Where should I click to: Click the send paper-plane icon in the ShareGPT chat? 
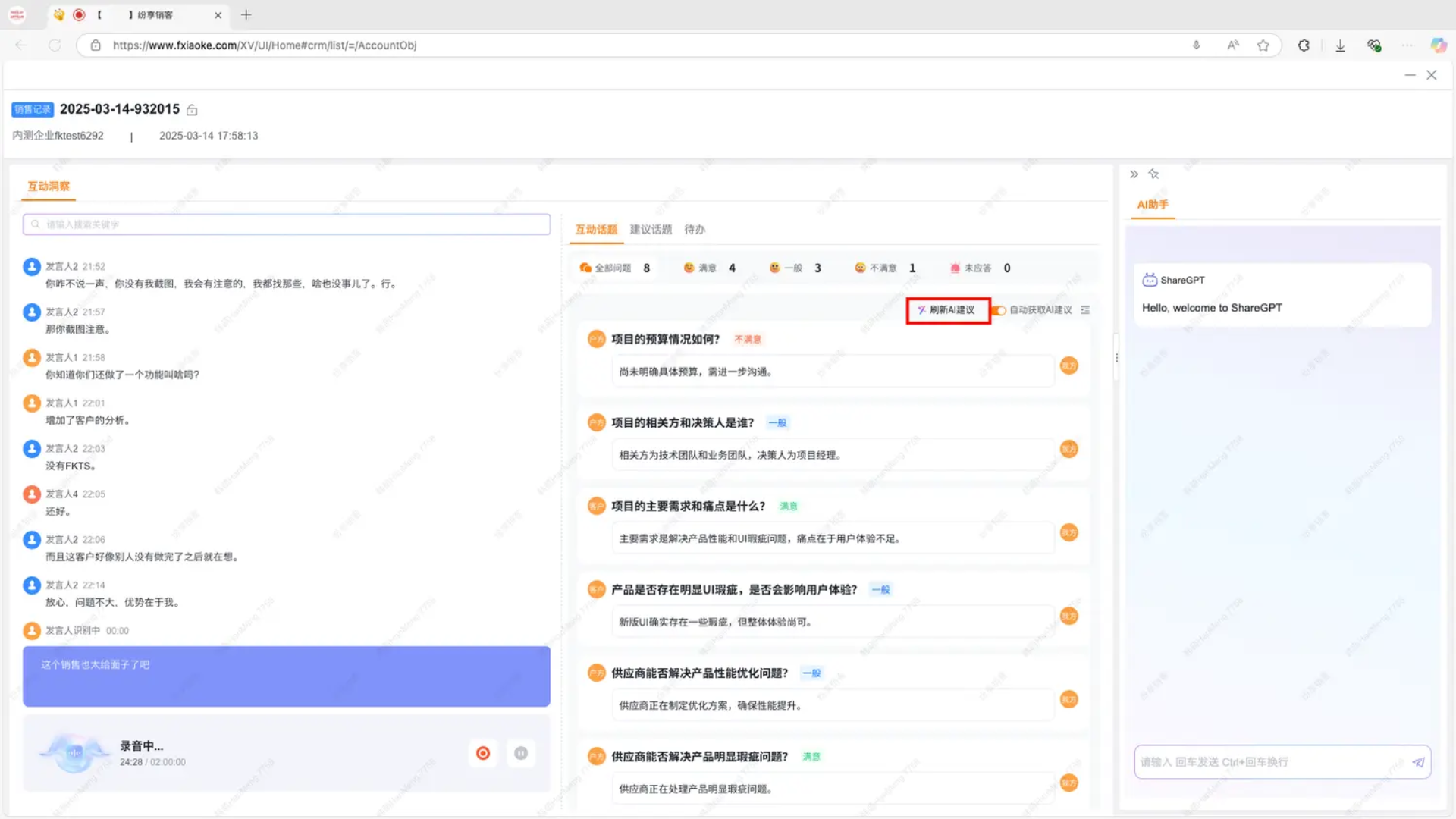coord(1417,762)
